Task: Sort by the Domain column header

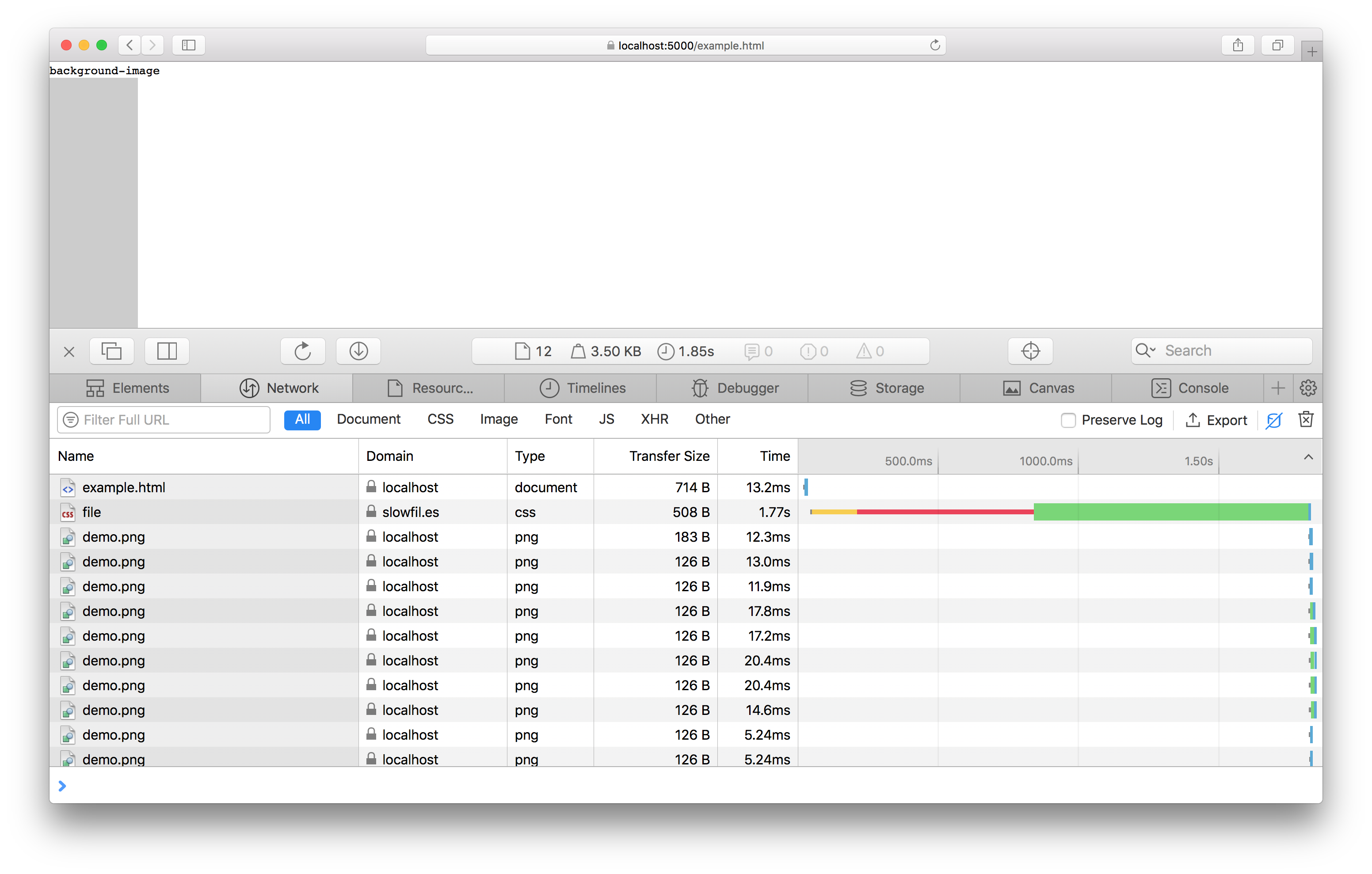Action: click(x=433, y=456)
